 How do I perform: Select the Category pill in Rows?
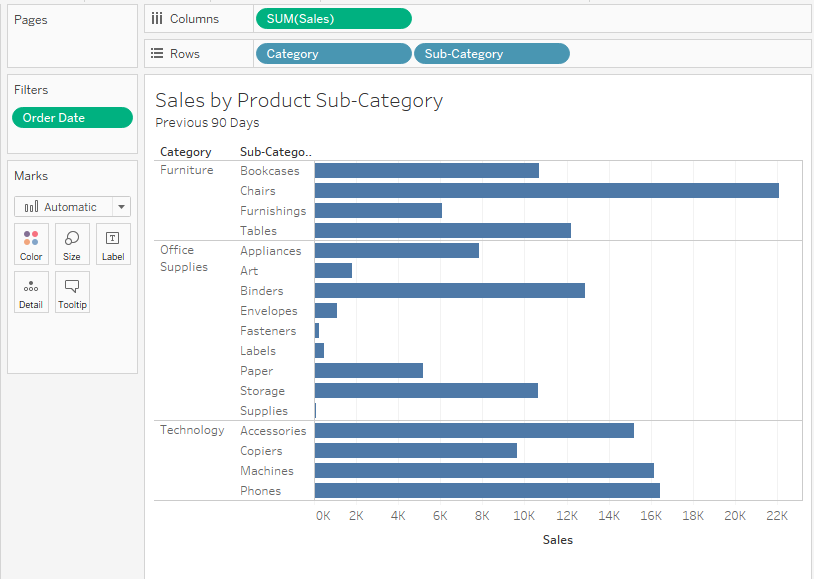[332, 54]
